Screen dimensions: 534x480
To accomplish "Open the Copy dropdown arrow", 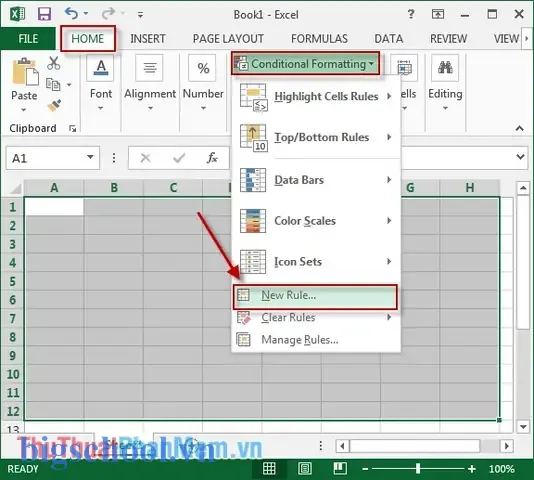I will point(69,84).
